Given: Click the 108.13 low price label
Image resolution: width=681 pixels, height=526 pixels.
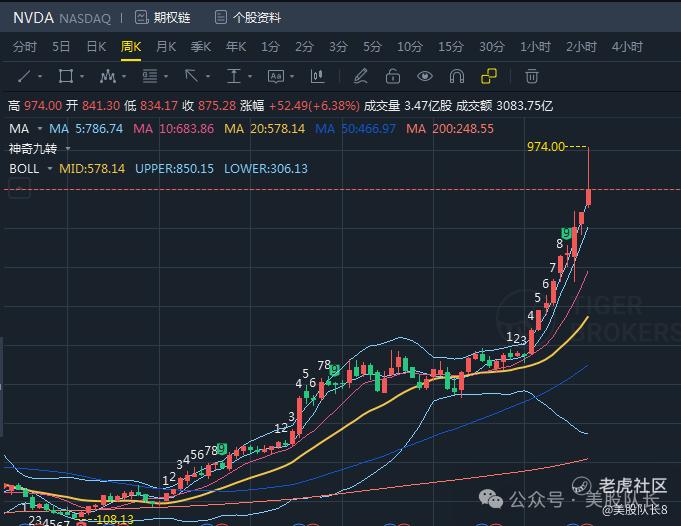Looking at the screenshot, I should click(x=115, y=519).
